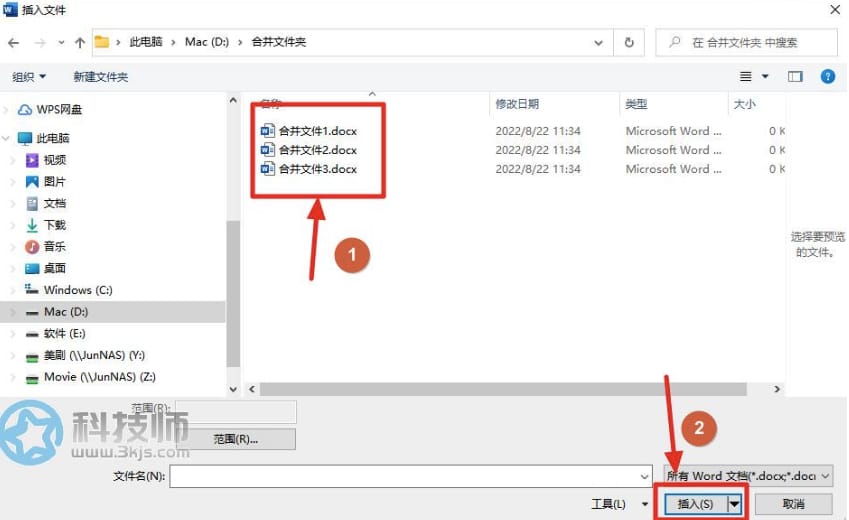Open the 插入 button dropdown arrow

coord(734,504)
